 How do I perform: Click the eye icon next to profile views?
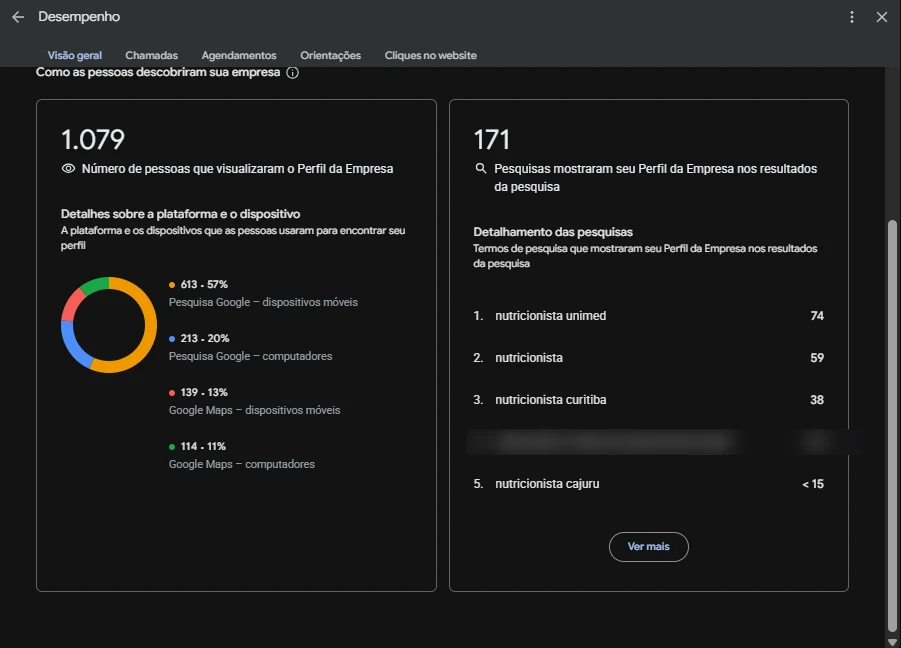pyautogui.click(x=68, y=168)
